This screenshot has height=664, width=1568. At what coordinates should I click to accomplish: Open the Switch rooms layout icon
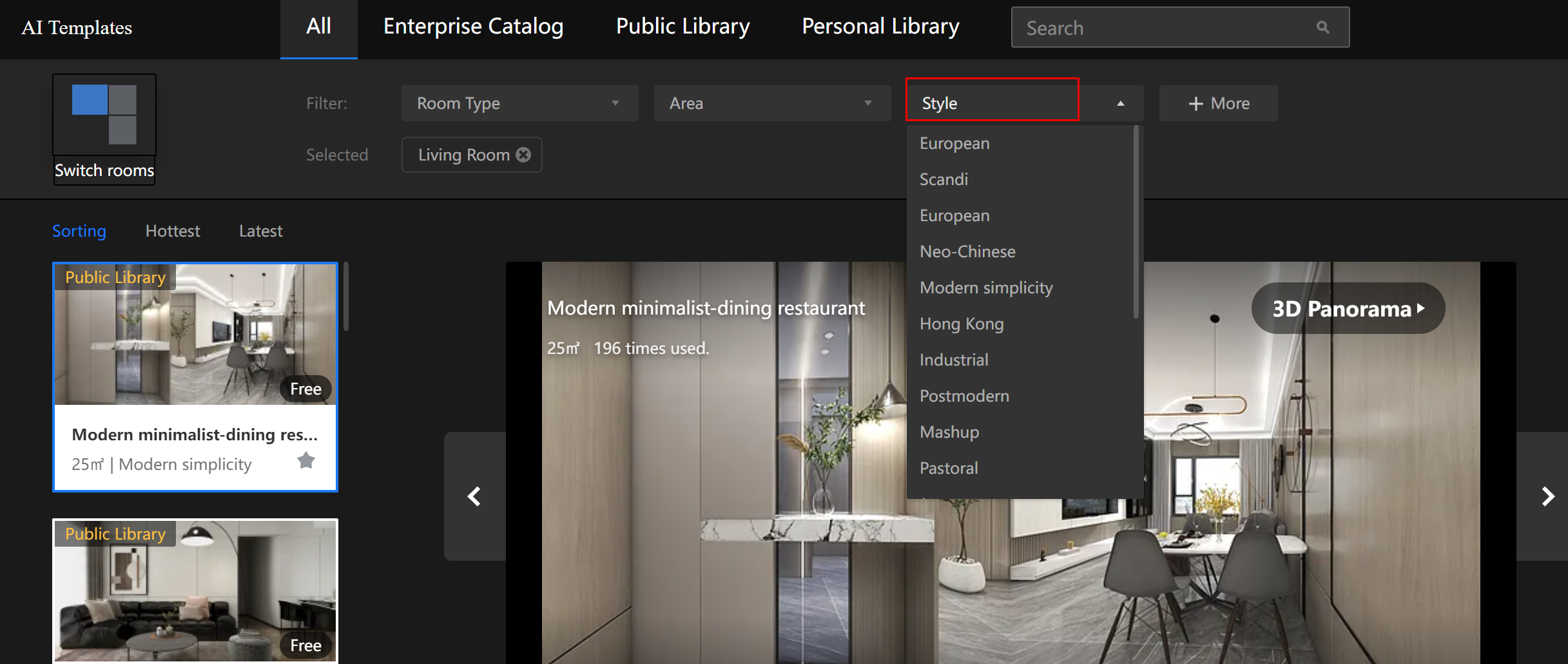pos(104,115)
